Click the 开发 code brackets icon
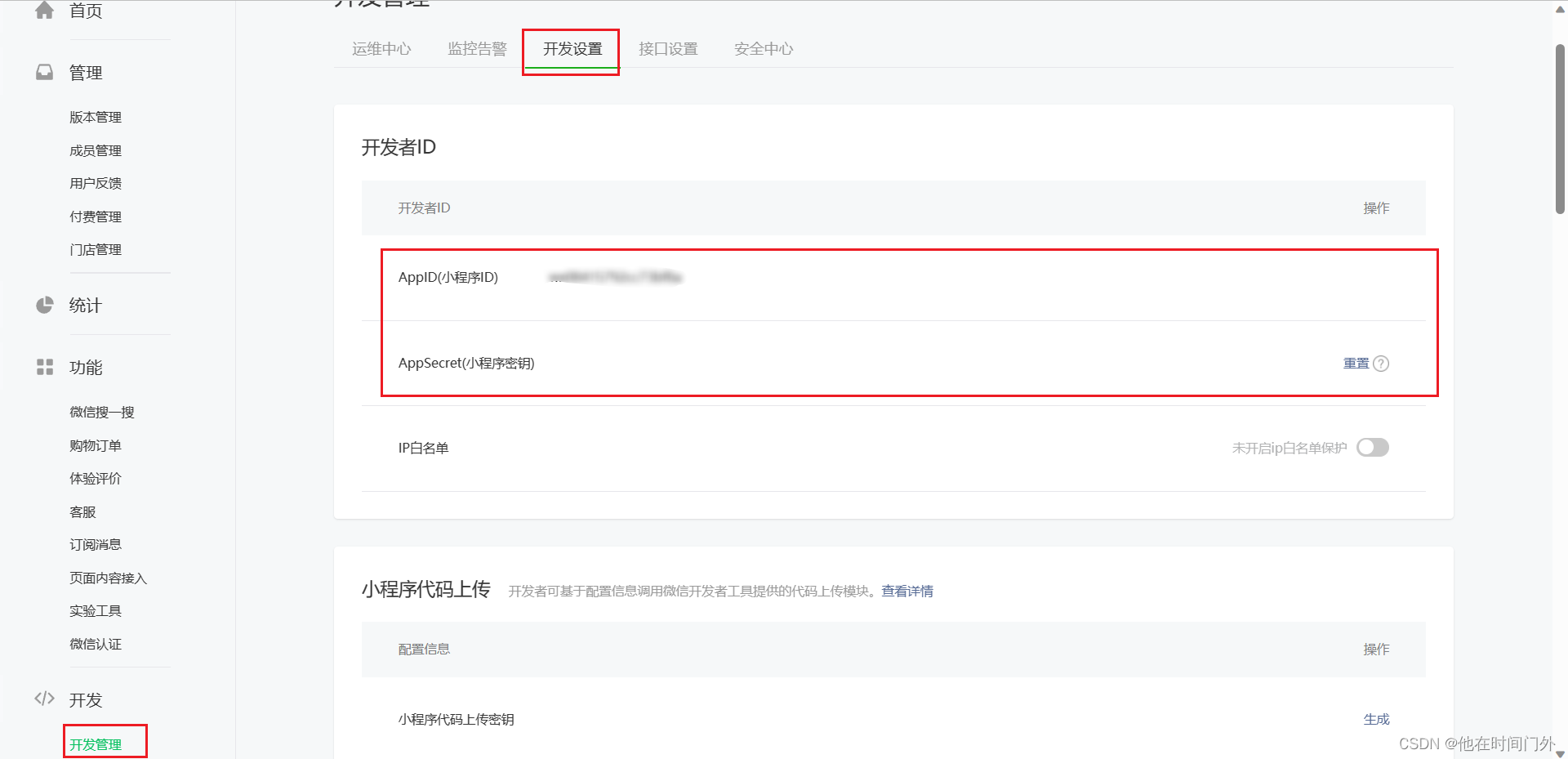Screen dimensions: 1568x759 tap(45, 699)
